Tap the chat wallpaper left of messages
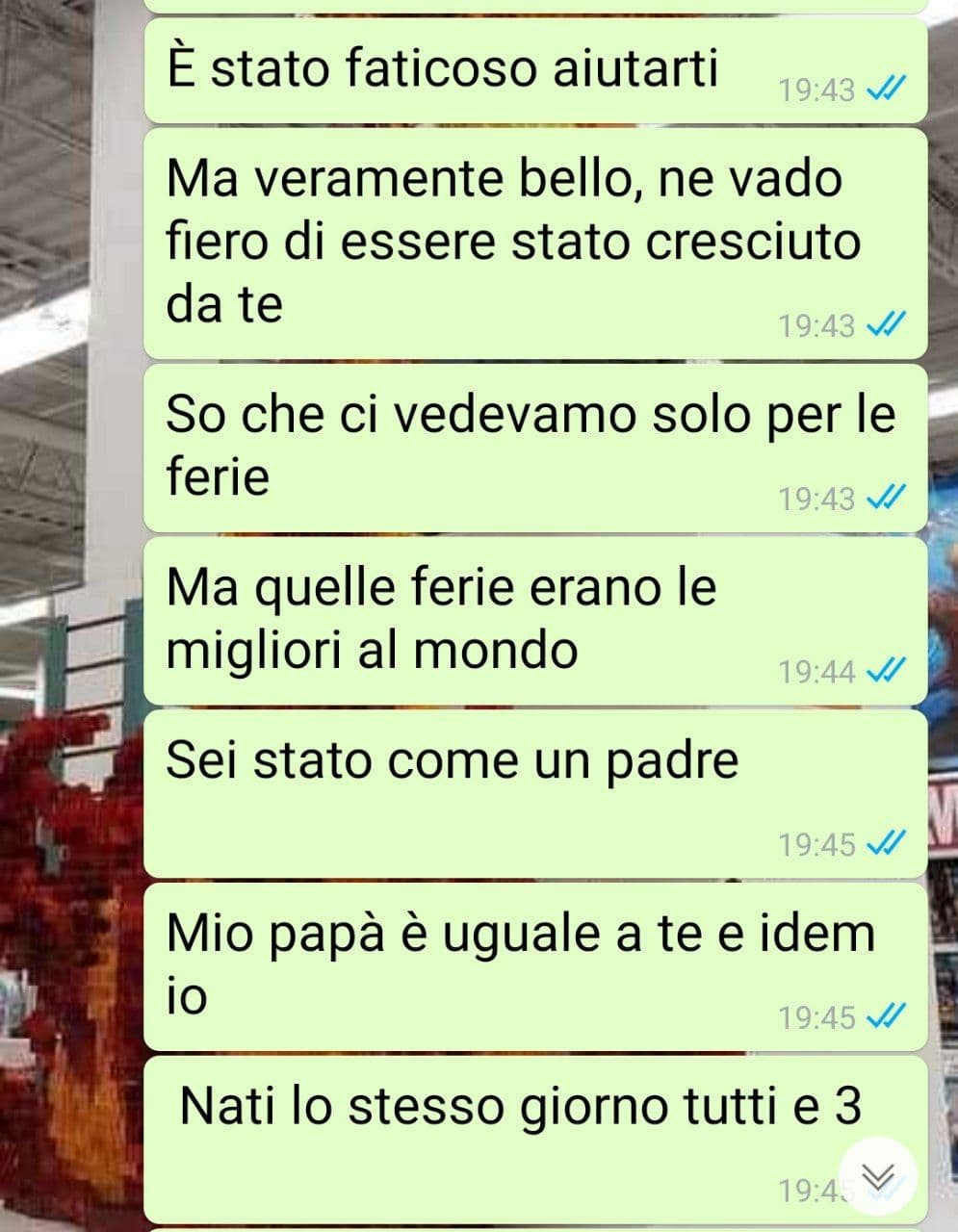The image size is (958, 1232). [x=69, y=616]
